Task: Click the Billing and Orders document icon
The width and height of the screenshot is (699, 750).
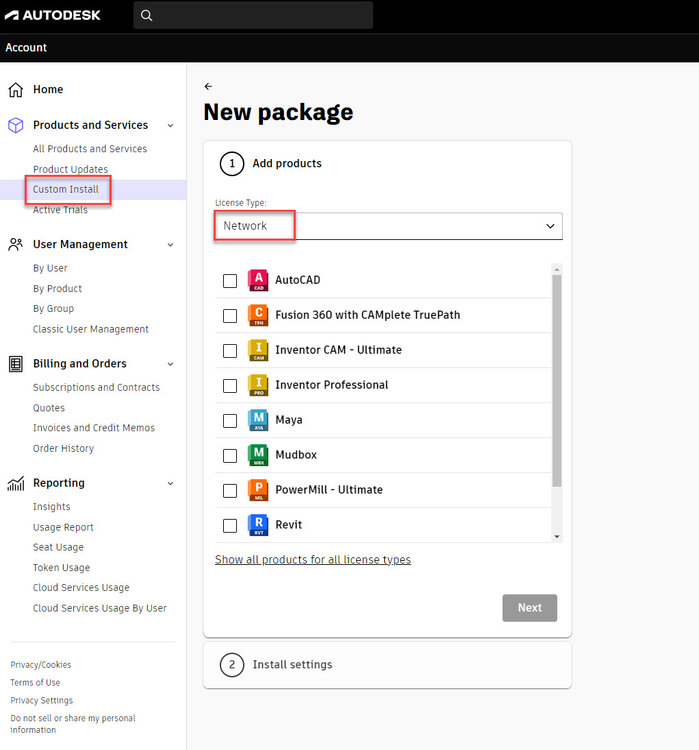Action: pyautogui.click(x=16, y=364)
